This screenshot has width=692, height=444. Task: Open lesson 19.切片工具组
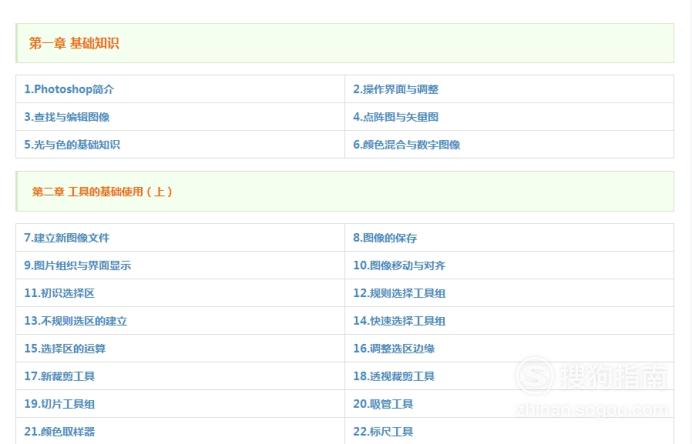[x=59, y=404]
